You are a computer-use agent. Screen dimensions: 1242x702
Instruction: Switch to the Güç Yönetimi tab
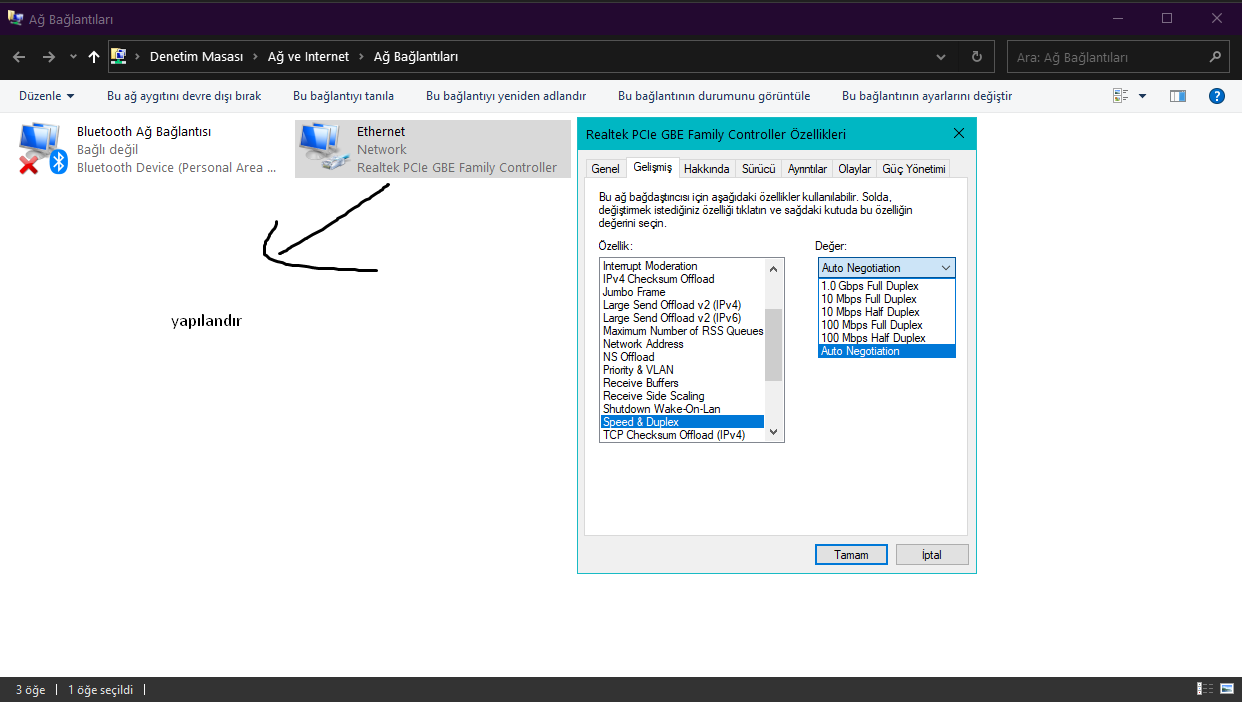point(913,169)
